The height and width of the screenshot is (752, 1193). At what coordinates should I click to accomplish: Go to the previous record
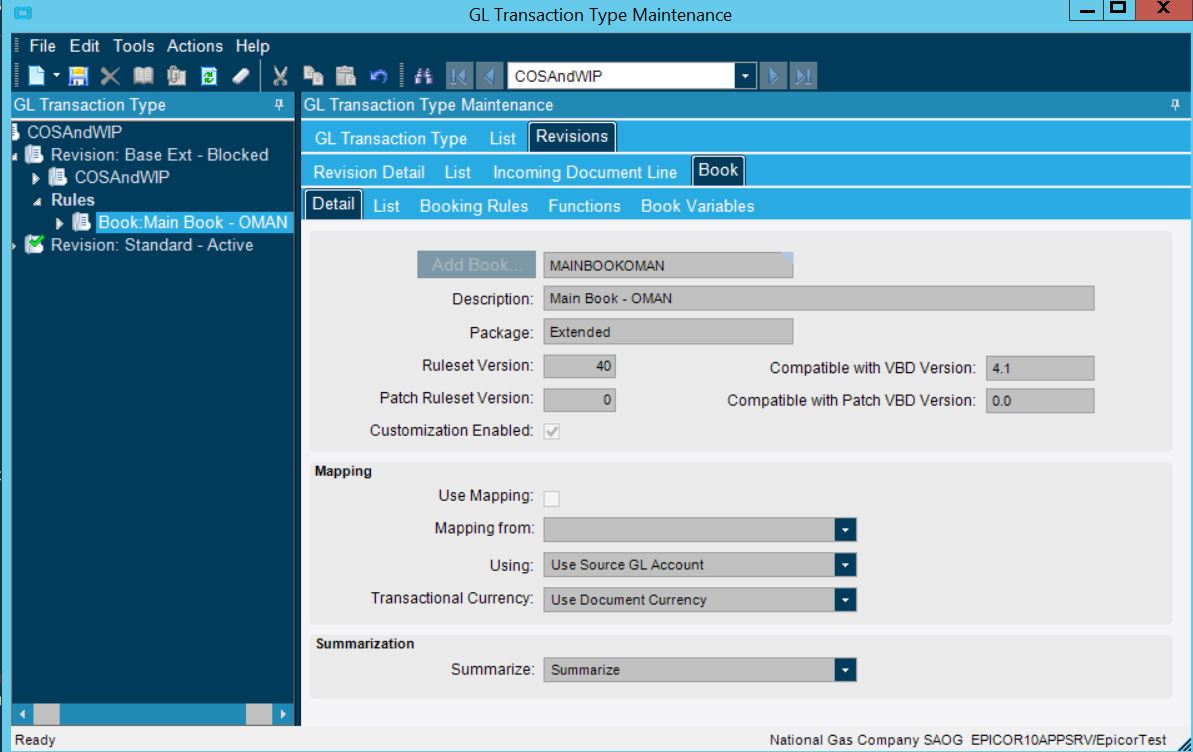tap(489, 75)
